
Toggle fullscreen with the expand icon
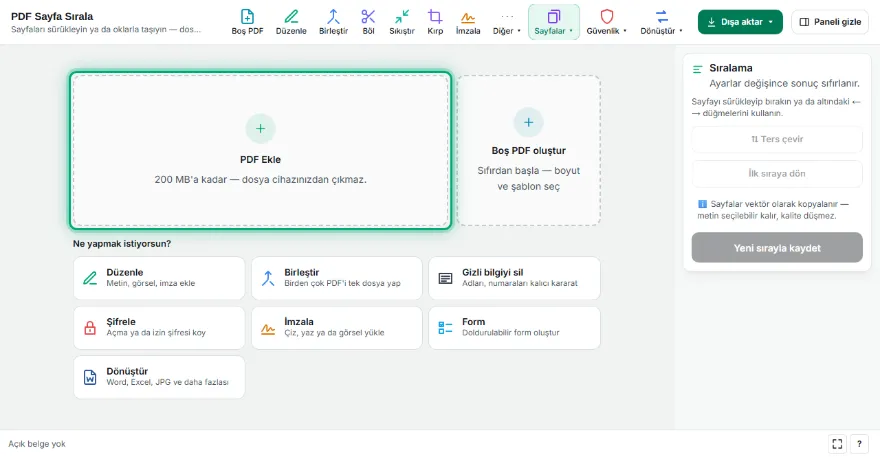tap(837, 444)
